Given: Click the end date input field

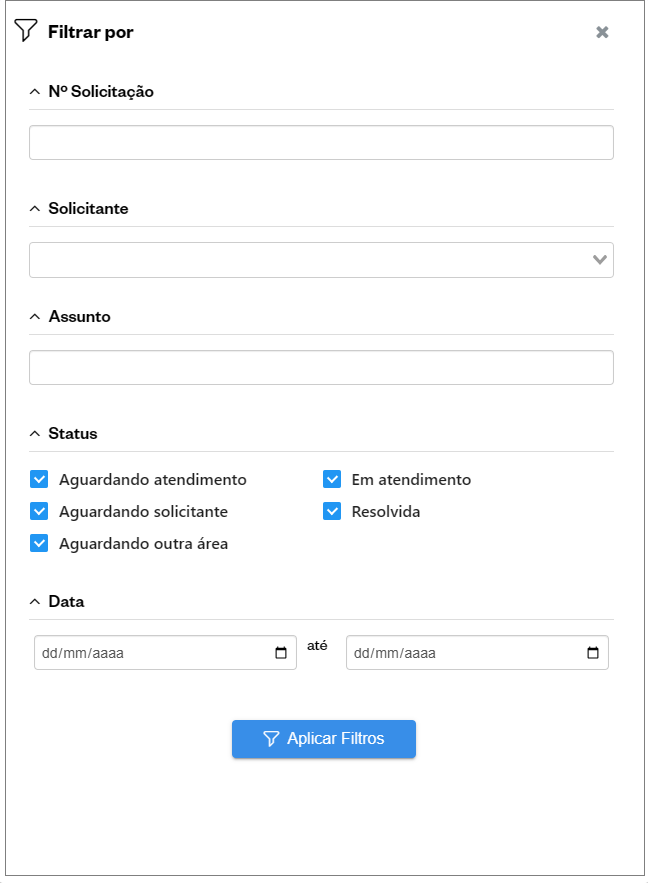Looking at the screenshot, I should coord(460,654).
